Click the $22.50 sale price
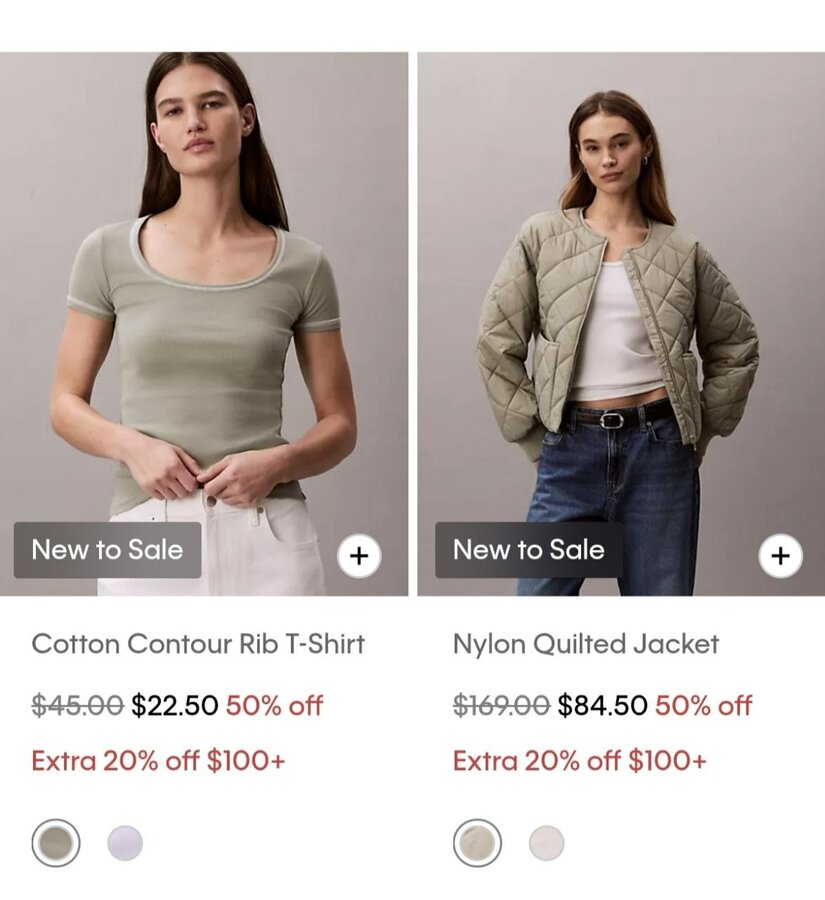This screenshot has width=825, height=900. [x=175, y=705]
